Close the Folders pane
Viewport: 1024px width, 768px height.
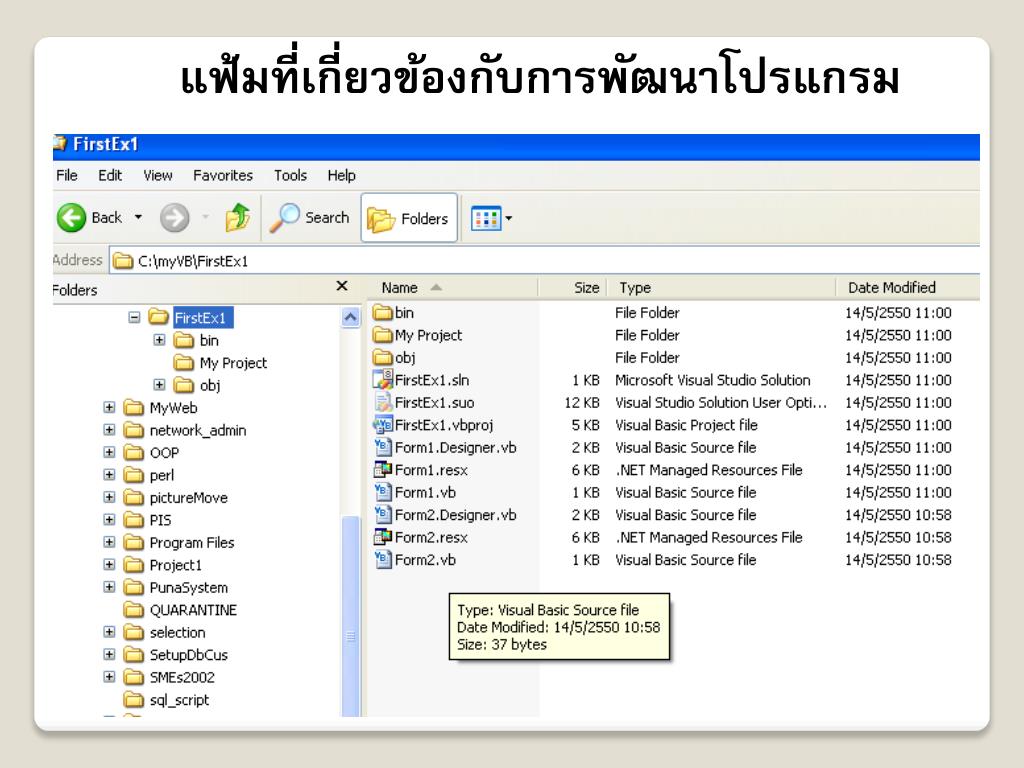coord(342,286)
